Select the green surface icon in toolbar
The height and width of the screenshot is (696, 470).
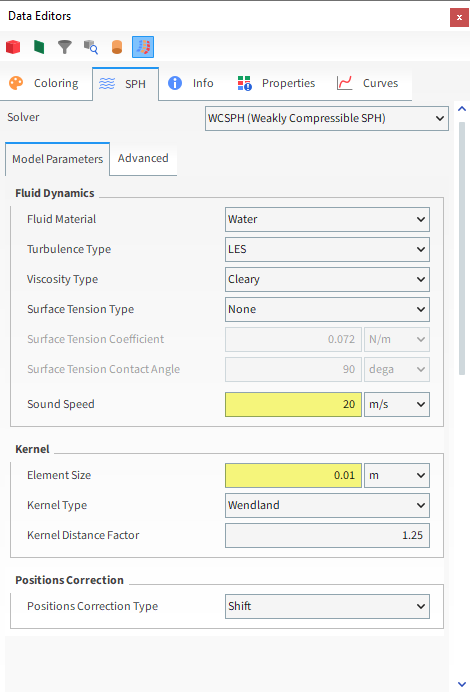coord(39,47)
